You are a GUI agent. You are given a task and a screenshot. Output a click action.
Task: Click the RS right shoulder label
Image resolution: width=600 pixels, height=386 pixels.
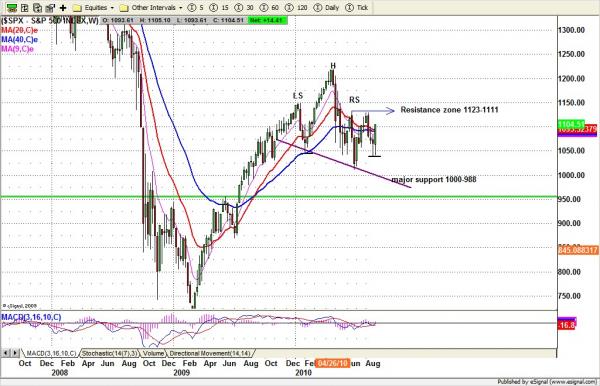pos(354,100)
